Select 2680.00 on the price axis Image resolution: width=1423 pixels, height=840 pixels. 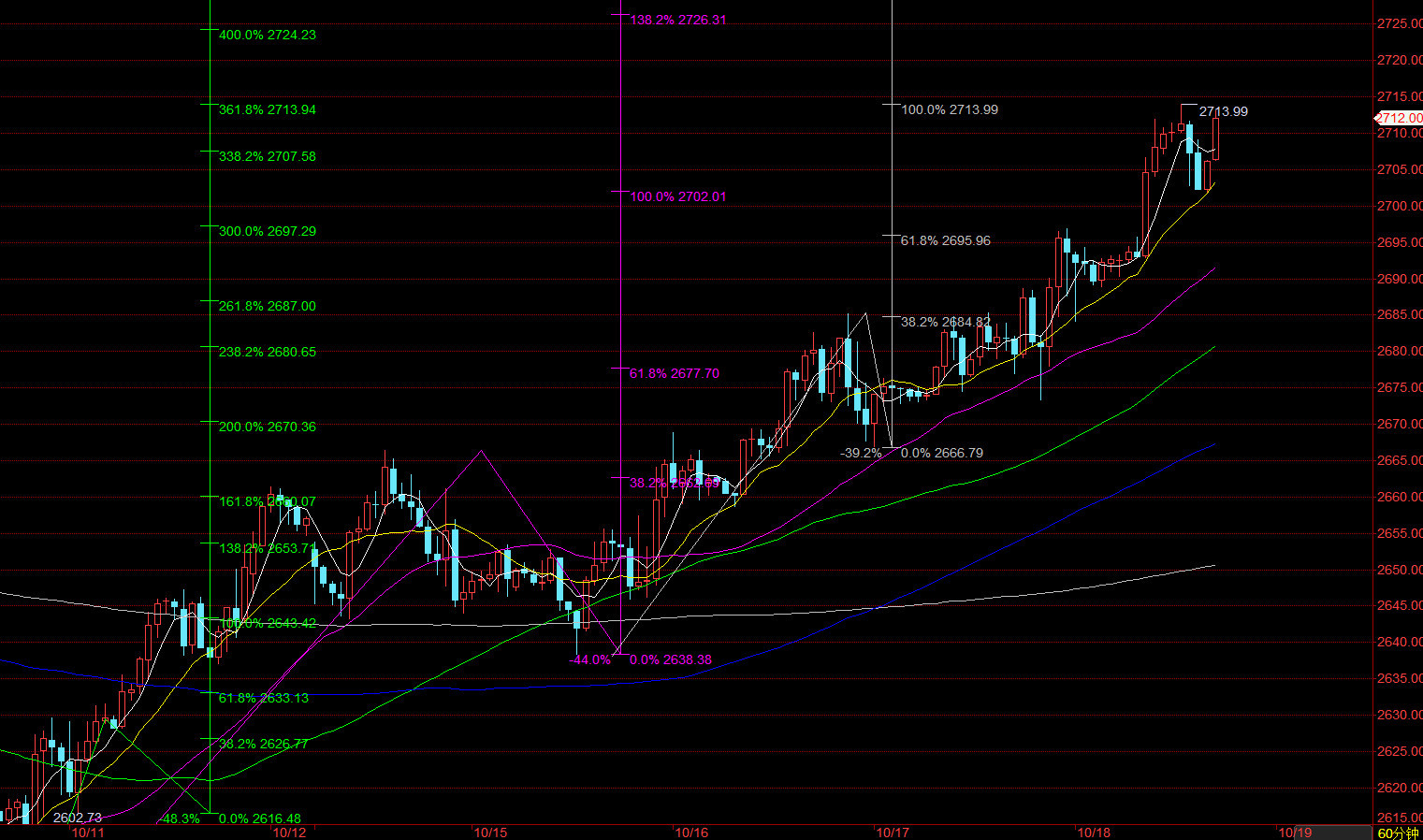(1400, 351)
